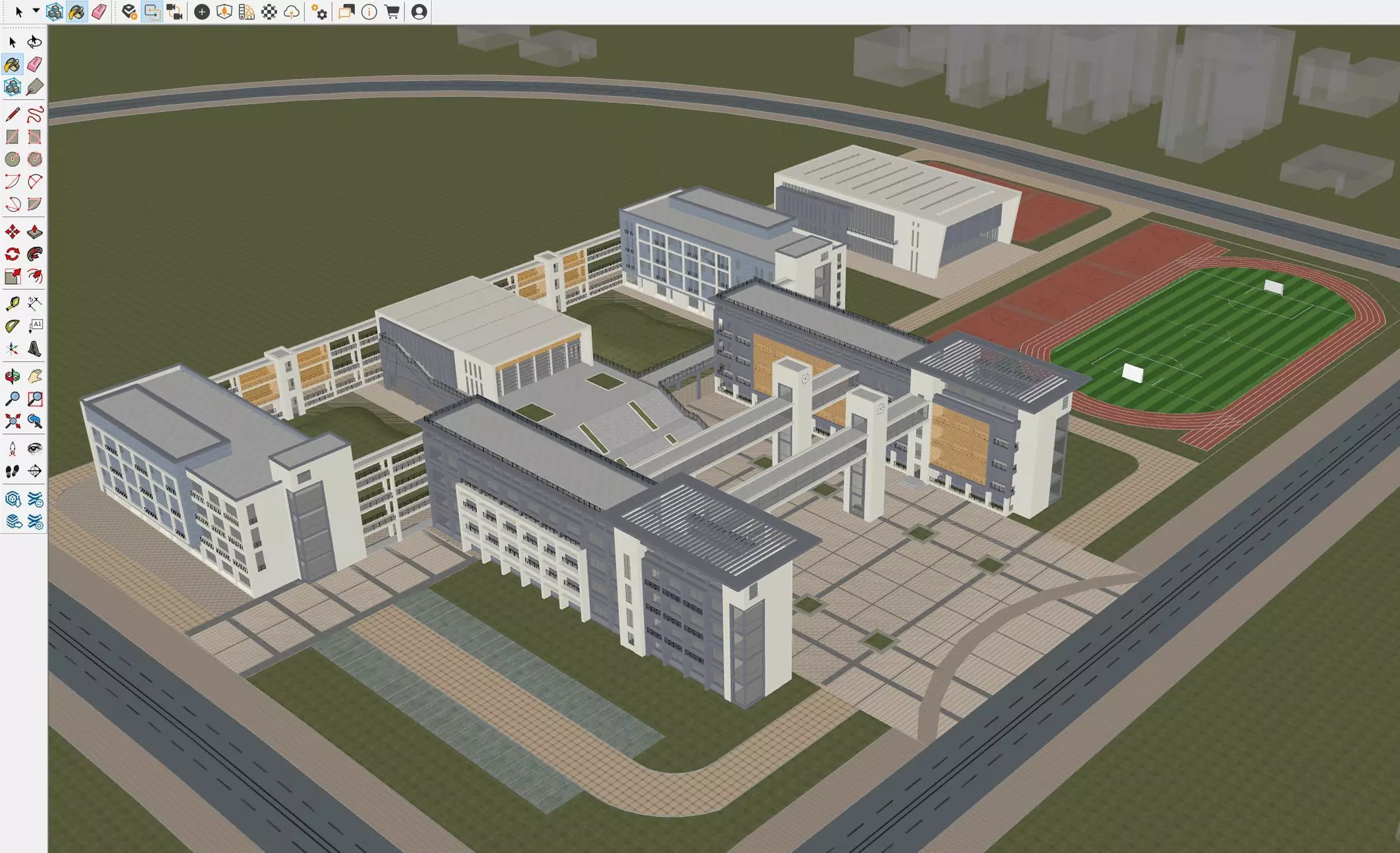This screenshot has height=853, width=1400.
Task: Select the Text label tool
Action: coord(34,326)
